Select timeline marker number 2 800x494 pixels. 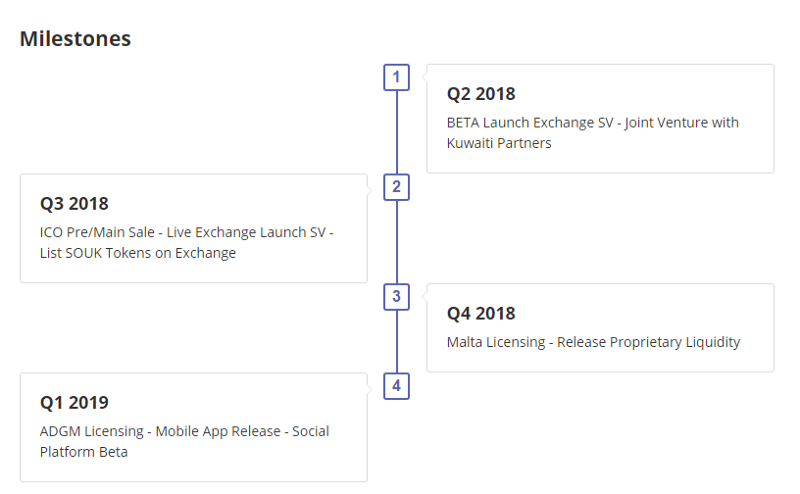point(397,186)
